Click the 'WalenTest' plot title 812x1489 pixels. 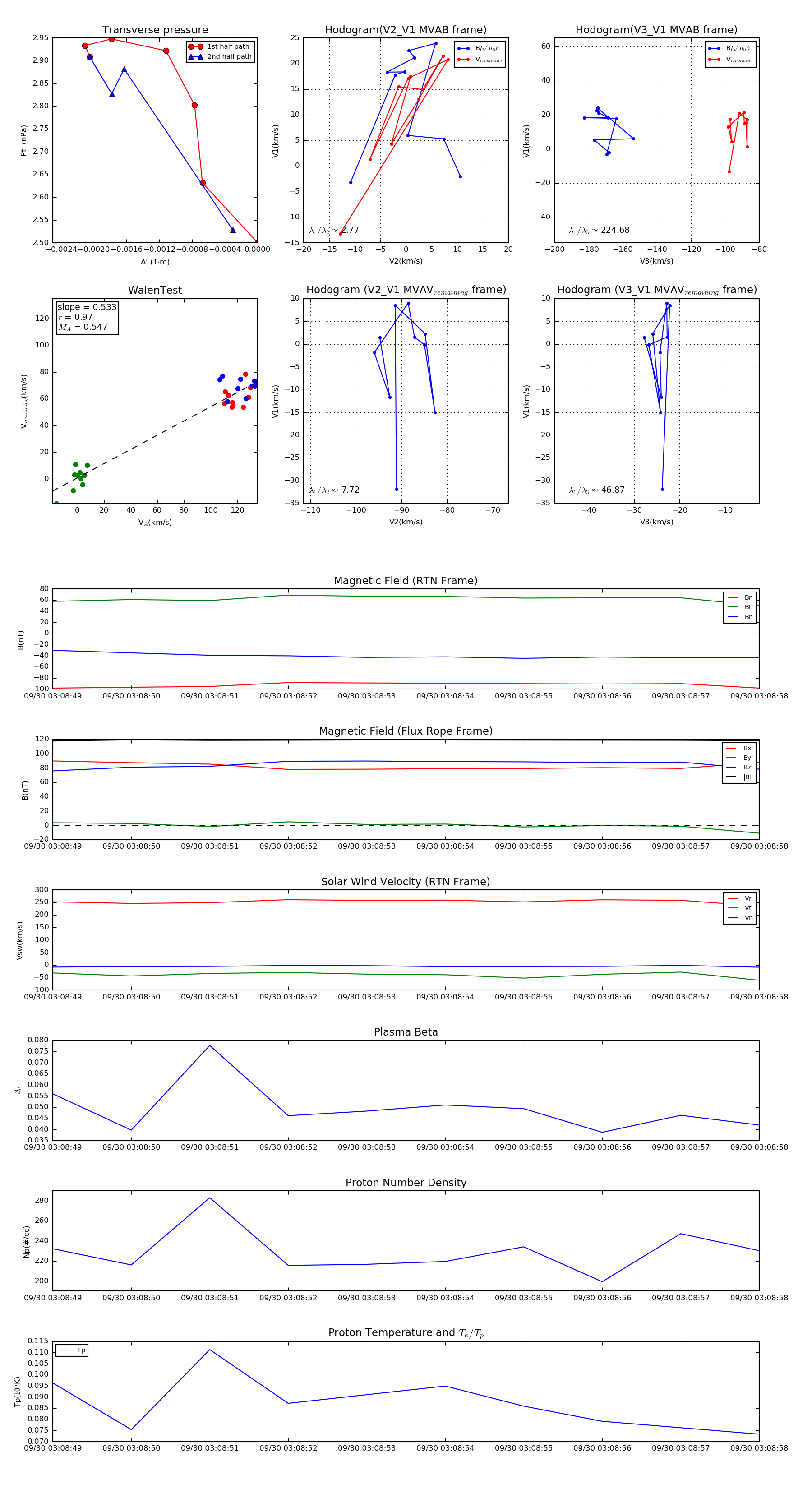click(x=155, y=290)
